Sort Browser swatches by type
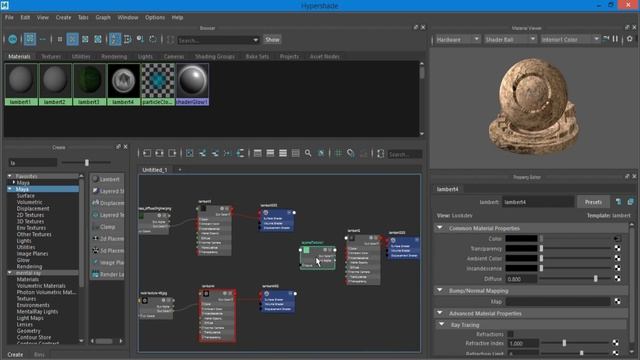 click(x=127, y=39)
